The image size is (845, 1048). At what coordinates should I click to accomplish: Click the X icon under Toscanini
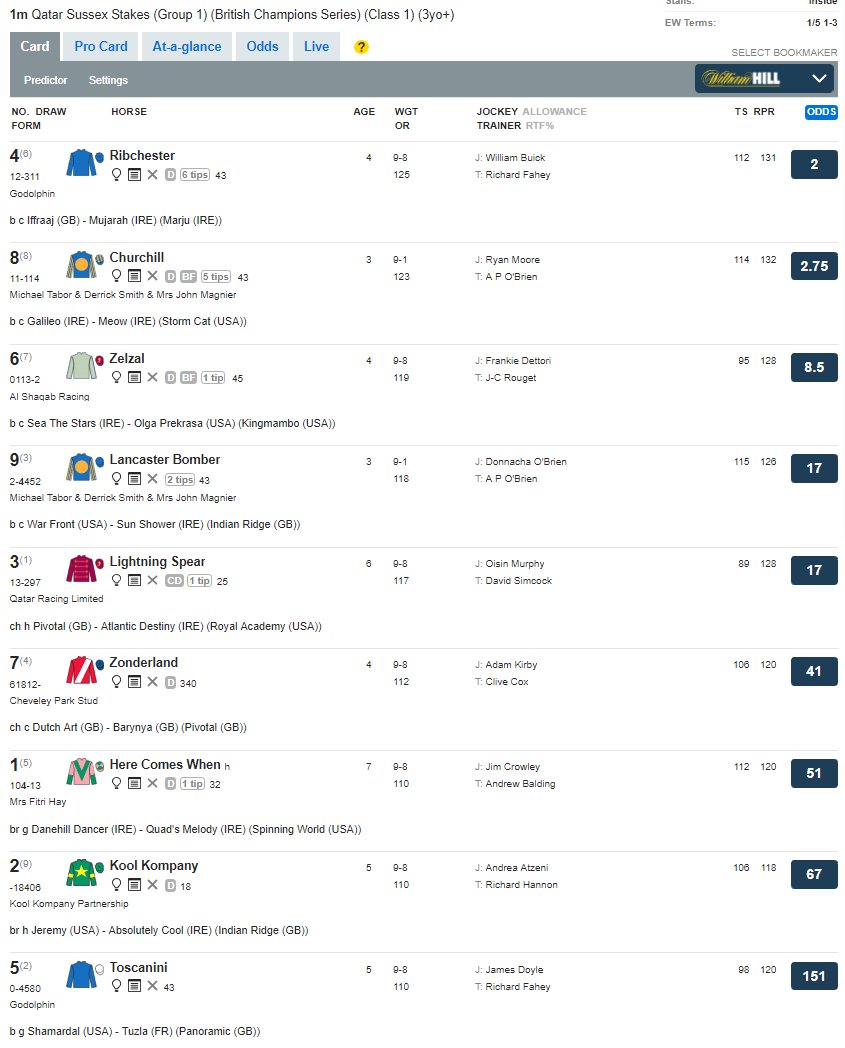point(152,986)
